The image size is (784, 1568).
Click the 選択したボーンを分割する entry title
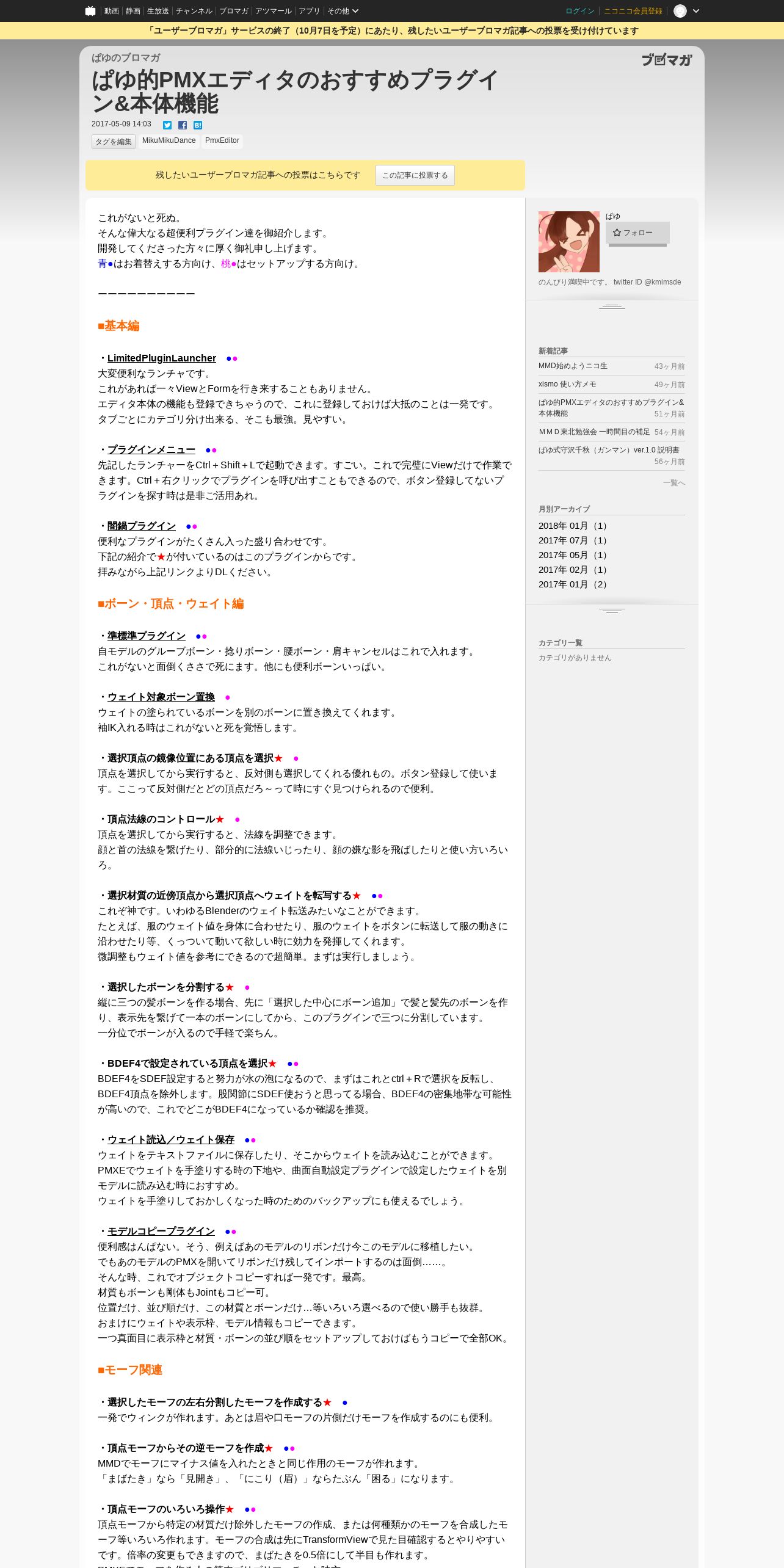(166, 987)
